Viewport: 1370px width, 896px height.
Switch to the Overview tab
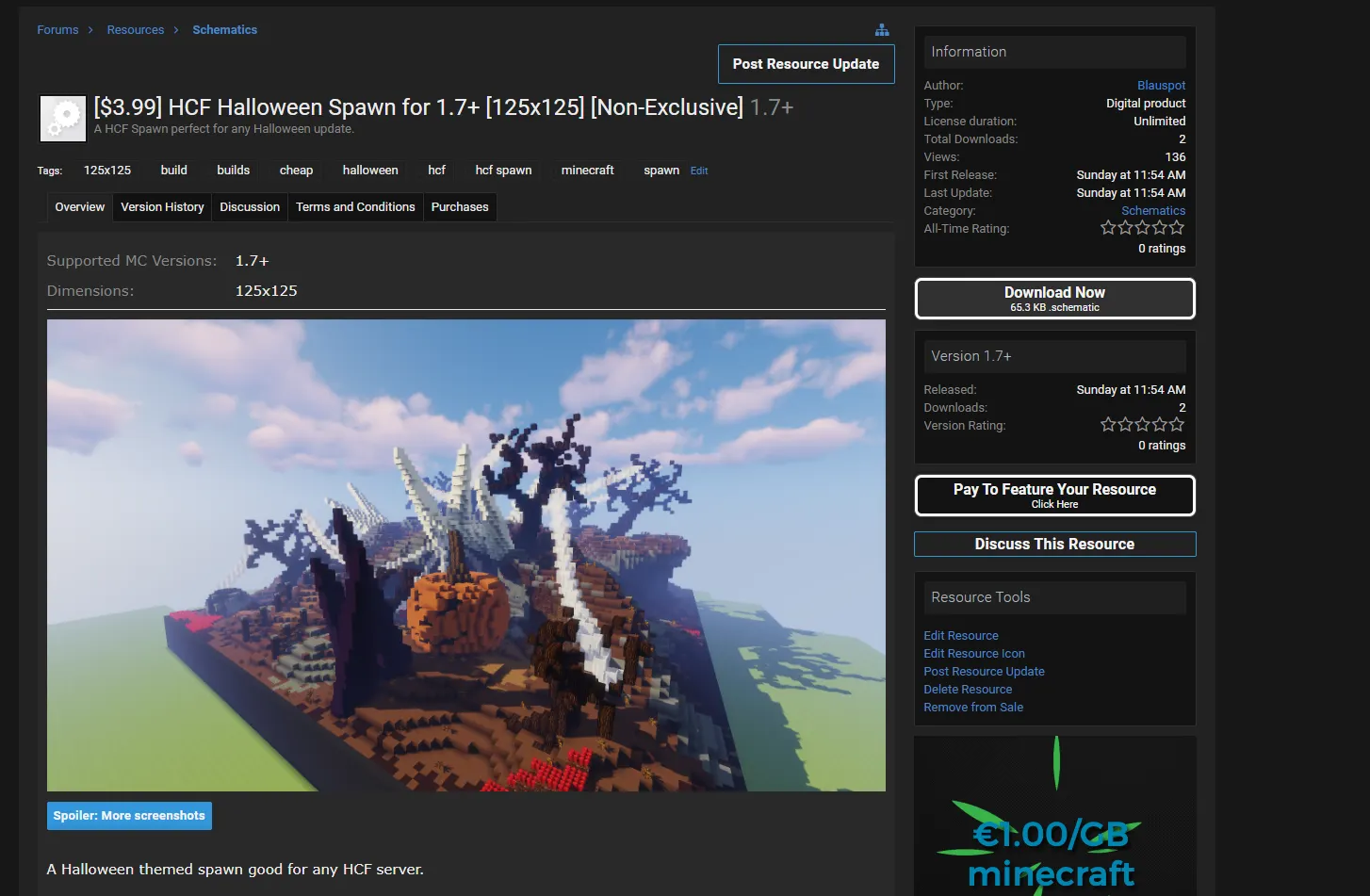80,207
